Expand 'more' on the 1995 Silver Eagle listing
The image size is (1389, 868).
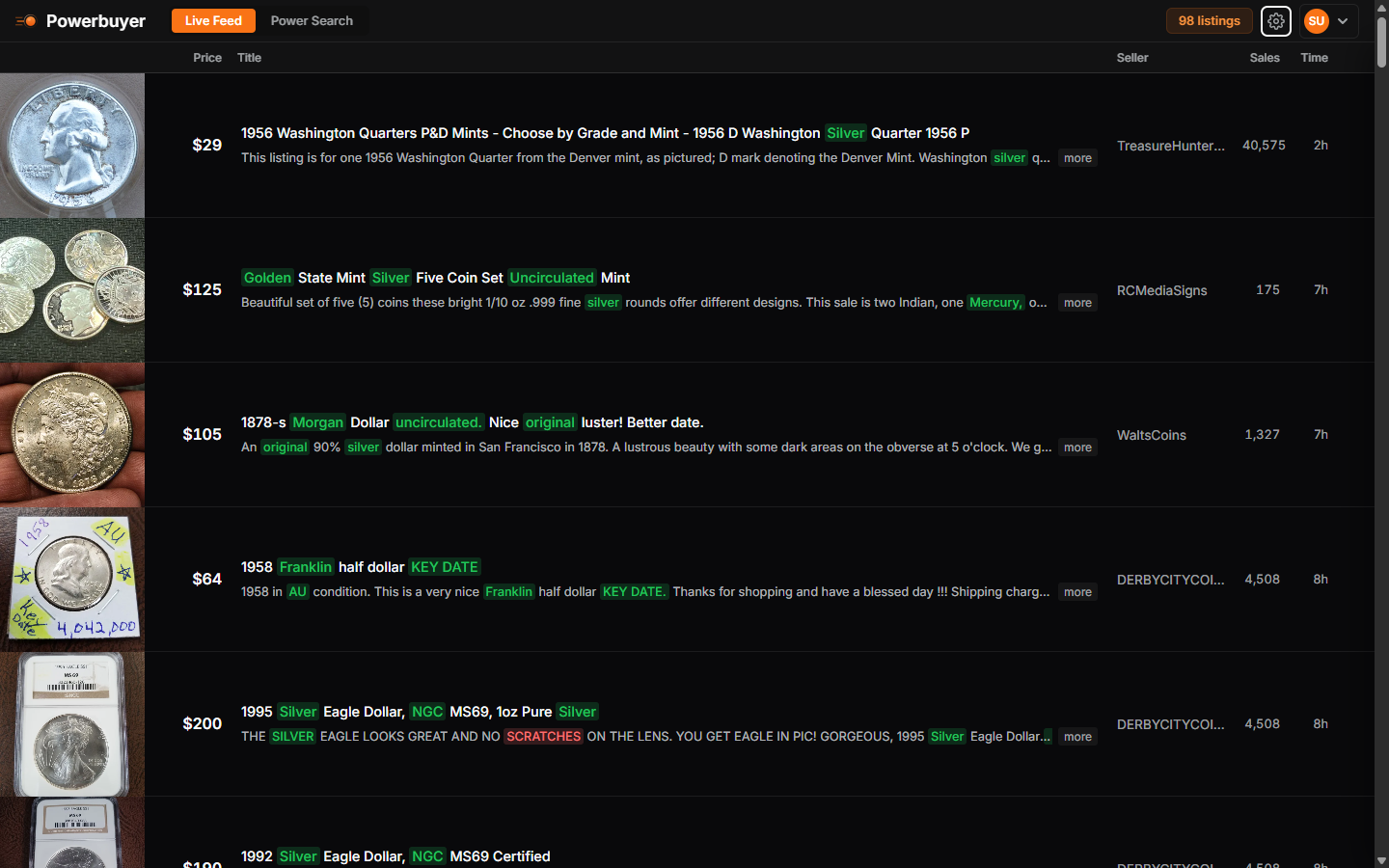pyautogui.click(x=1077, y=737)
